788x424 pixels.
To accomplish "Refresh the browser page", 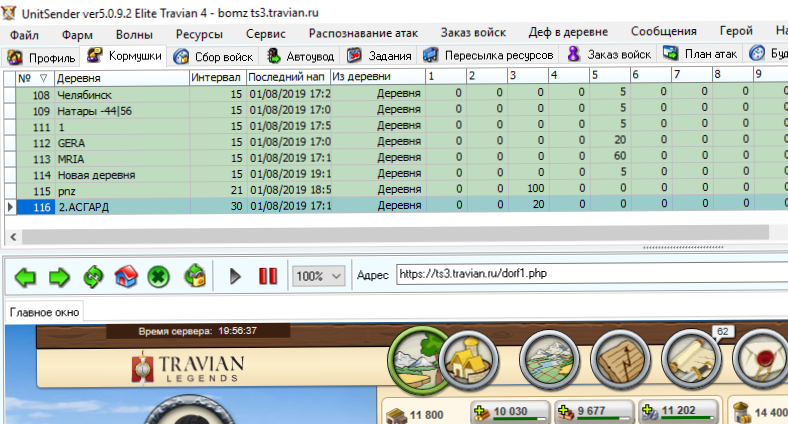I will tap(93, 277).
